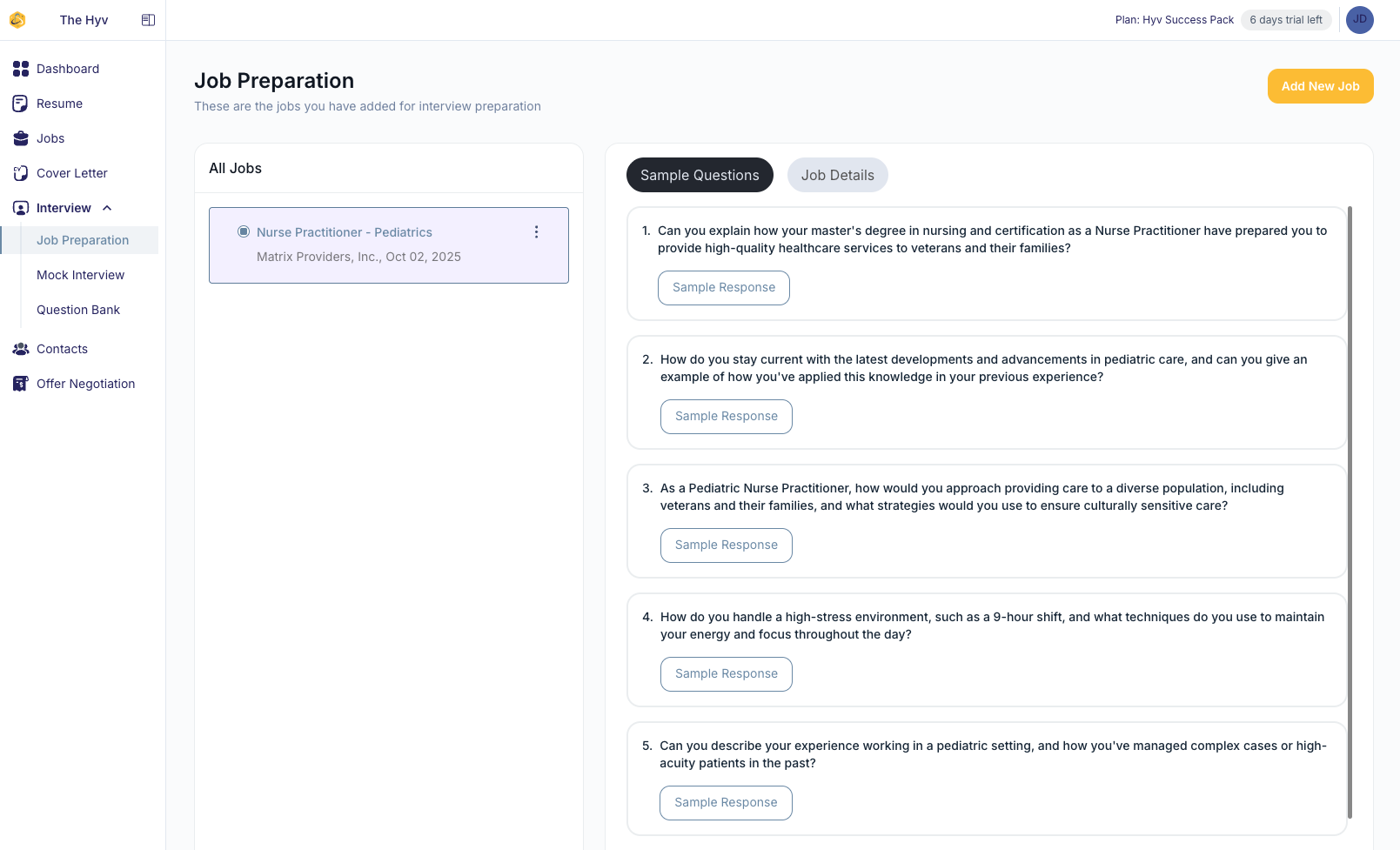Select the Sample Questions tab

pyautogui.click(x=700, y=175)
